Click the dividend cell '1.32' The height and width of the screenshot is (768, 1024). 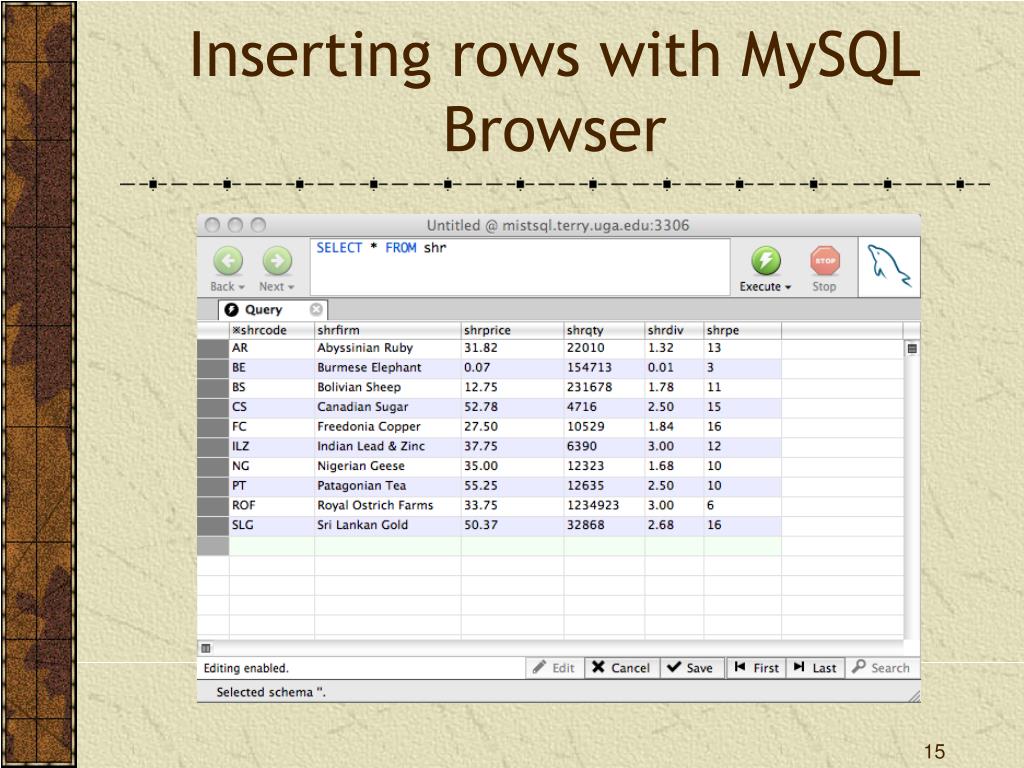pyautogui.click(x=675, y=349)
